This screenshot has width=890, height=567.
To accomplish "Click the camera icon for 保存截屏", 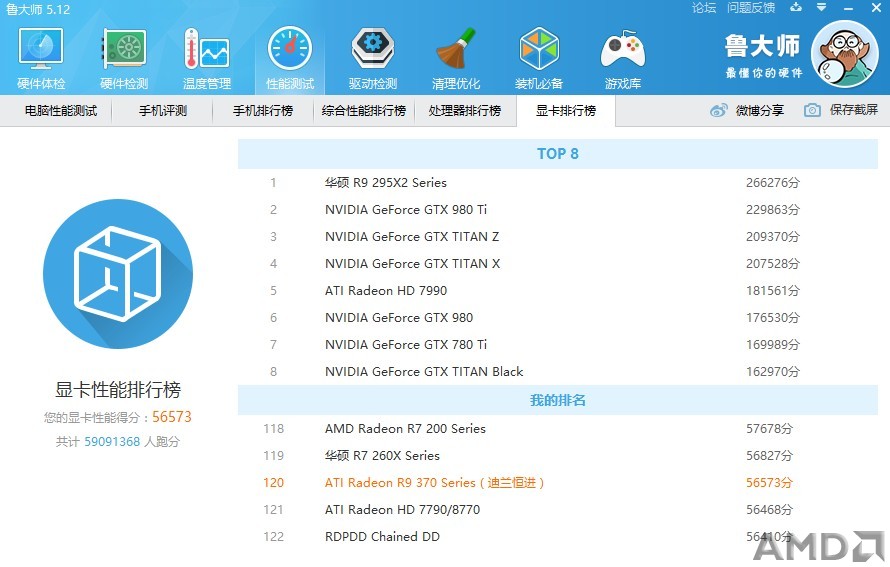I will click(812, 110).
